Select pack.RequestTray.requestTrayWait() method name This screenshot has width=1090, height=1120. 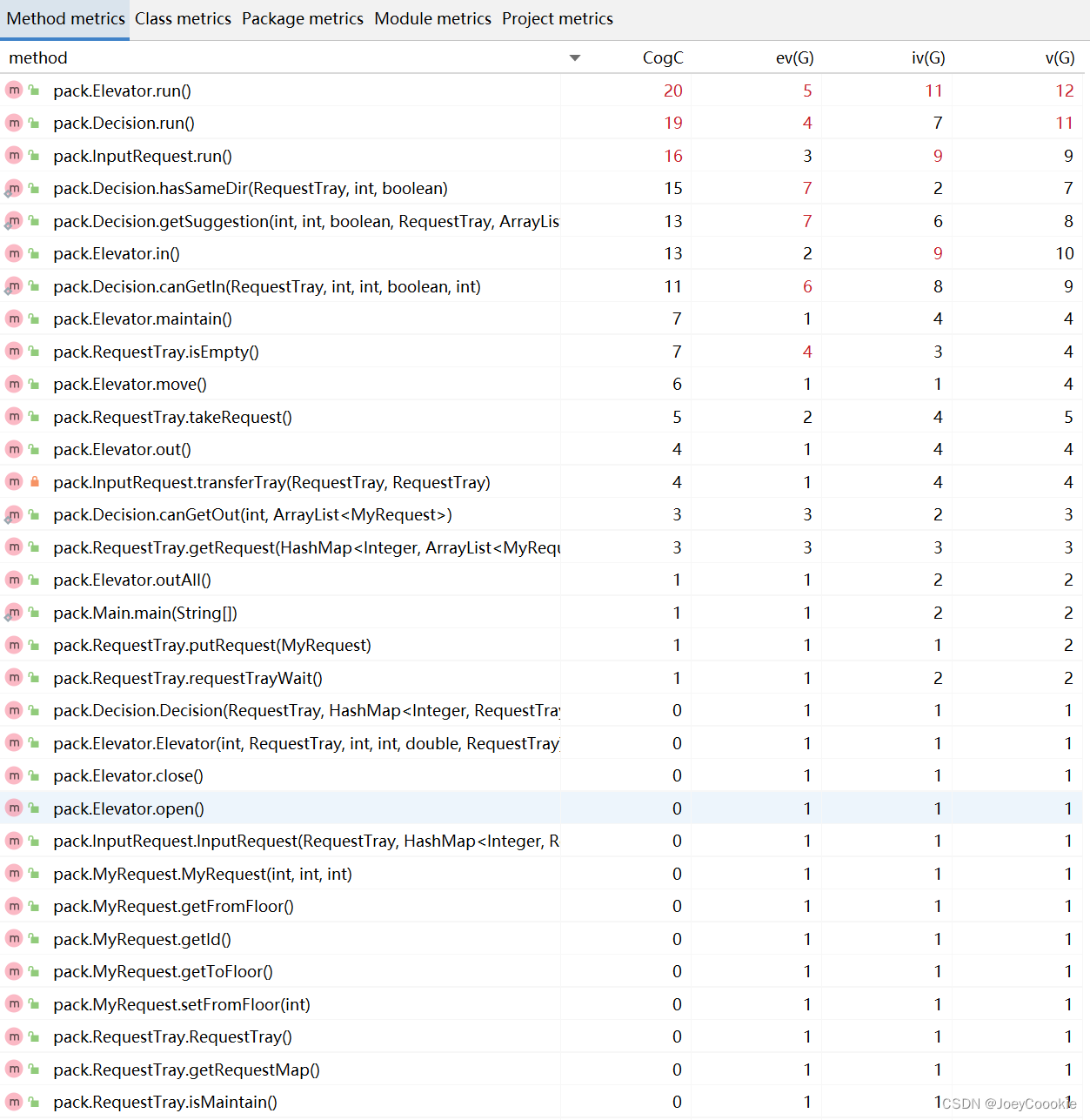[x=188, y=678]
